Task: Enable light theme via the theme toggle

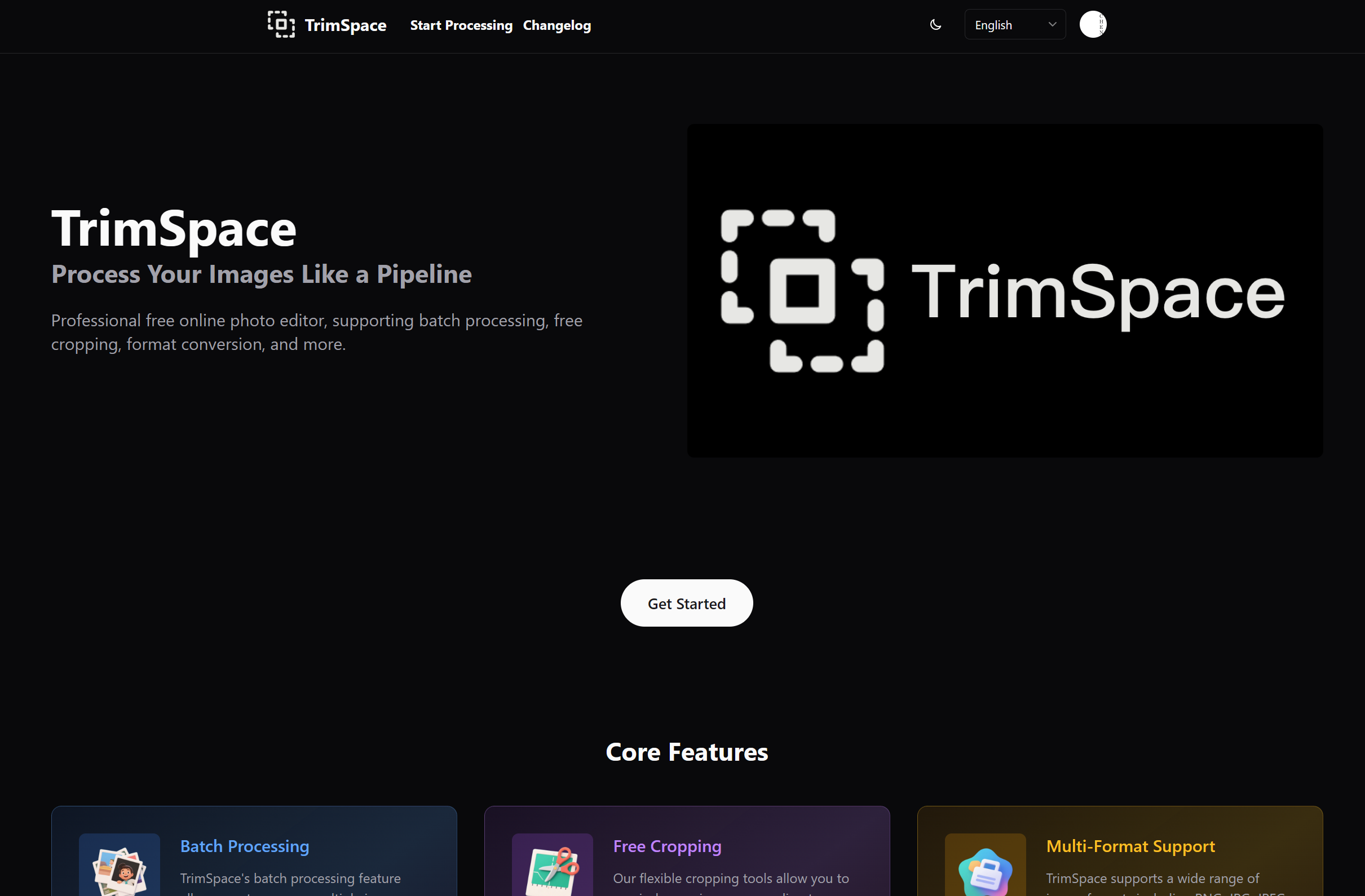Action: 935,25
